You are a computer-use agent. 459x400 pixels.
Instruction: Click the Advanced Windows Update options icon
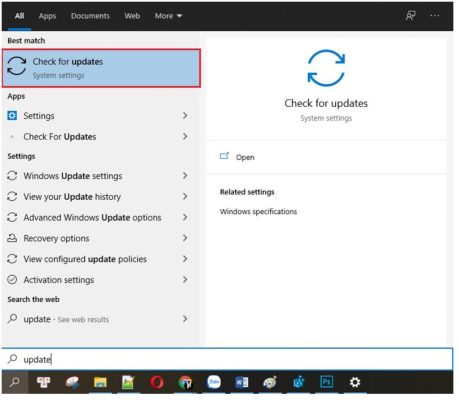[x=12, y=217]
